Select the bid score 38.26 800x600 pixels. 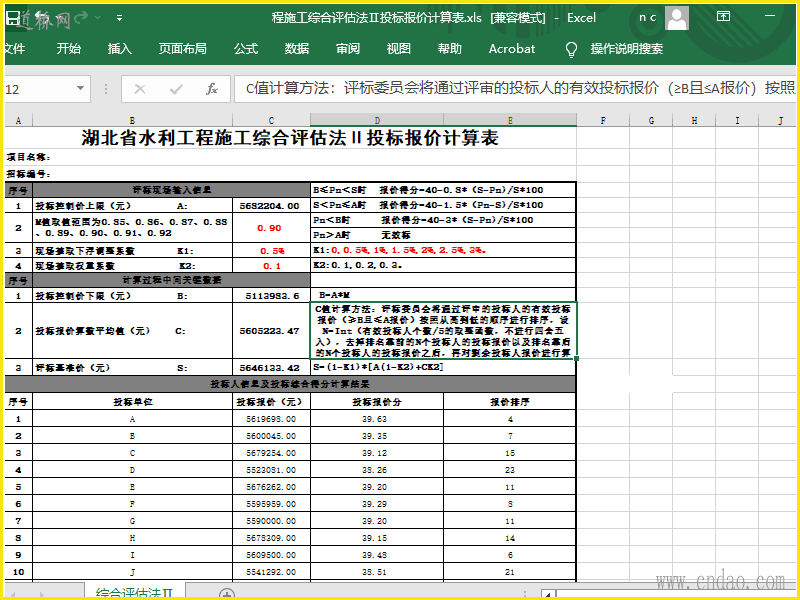tap(377, 470)
